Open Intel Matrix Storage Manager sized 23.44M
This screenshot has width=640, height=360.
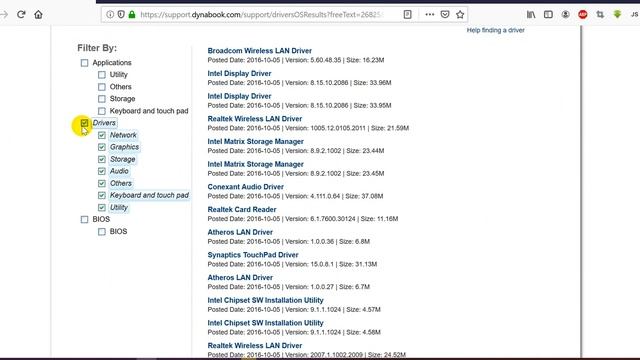(256, 141)
